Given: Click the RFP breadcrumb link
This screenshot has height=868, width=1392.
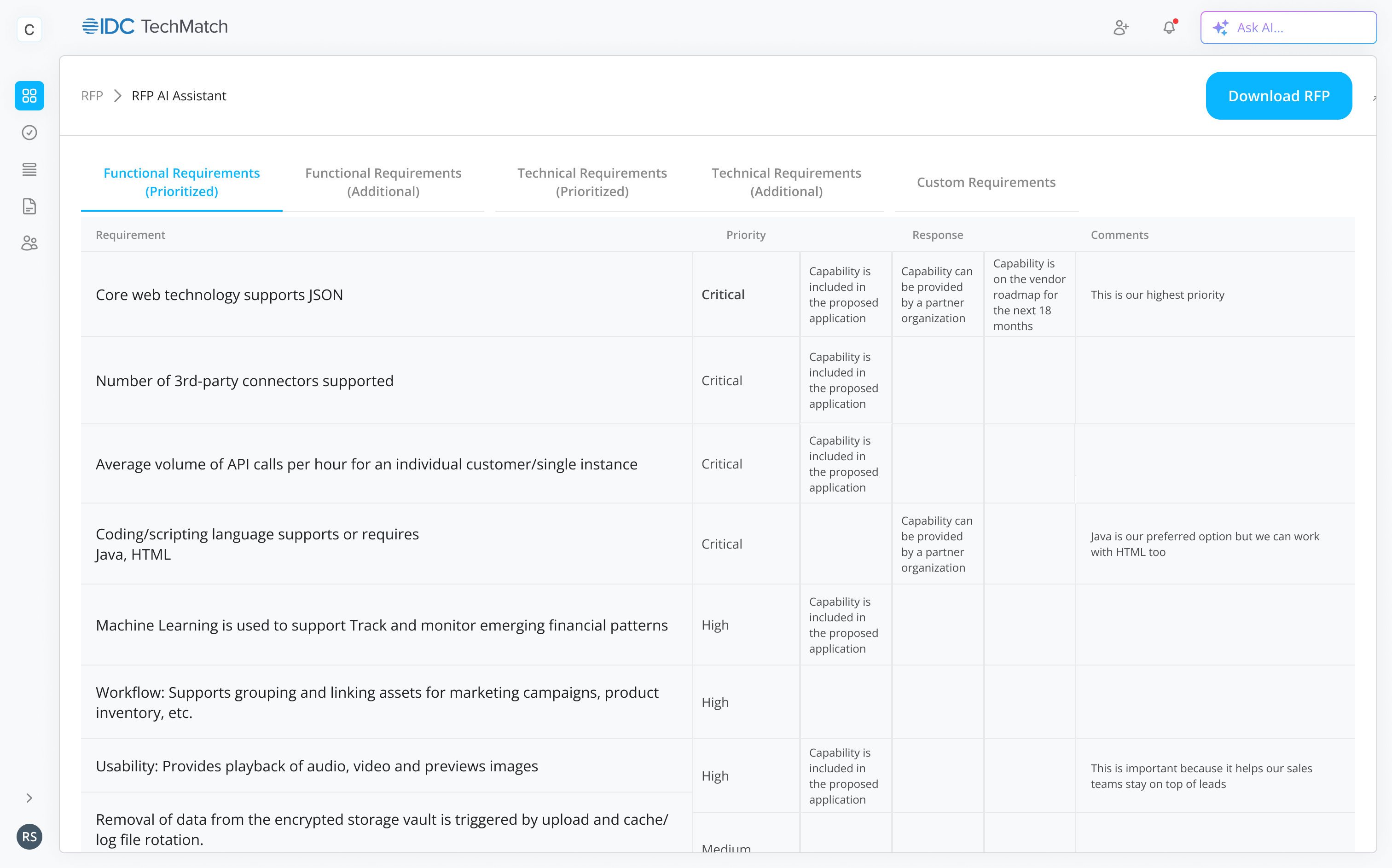Looking at the screenshot, I should (92, 96).
